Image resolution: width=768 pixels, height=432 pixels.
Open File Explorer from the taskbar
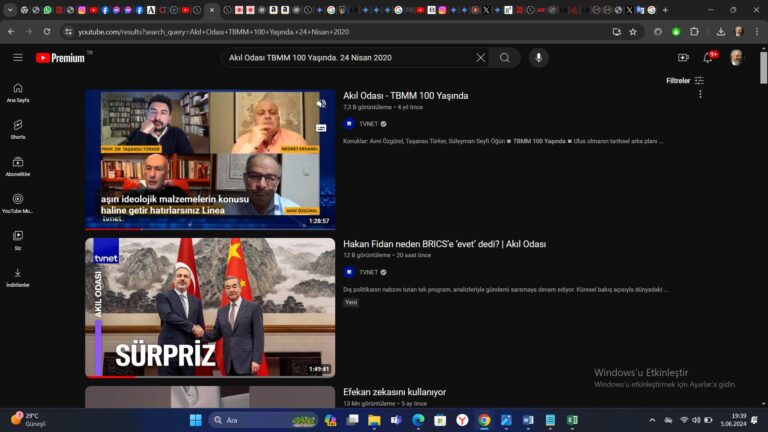tap(374, 420)
